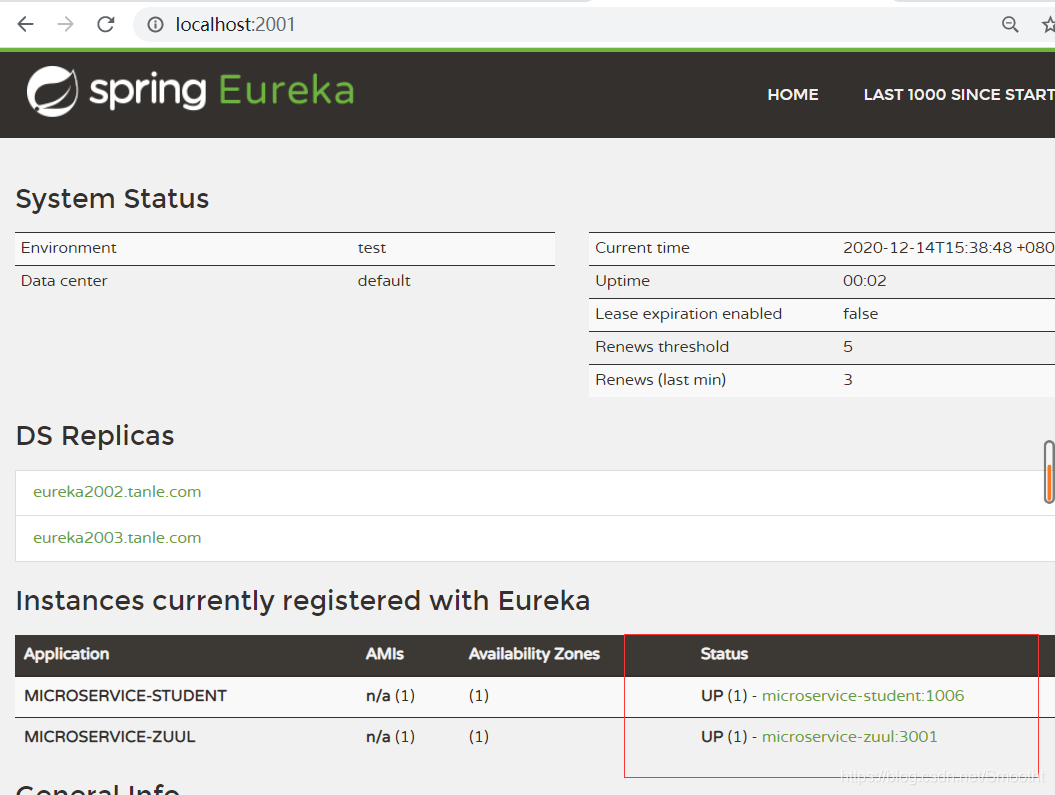Select MICROSERVICE-STUDENT application name

(x=125, y=695)
